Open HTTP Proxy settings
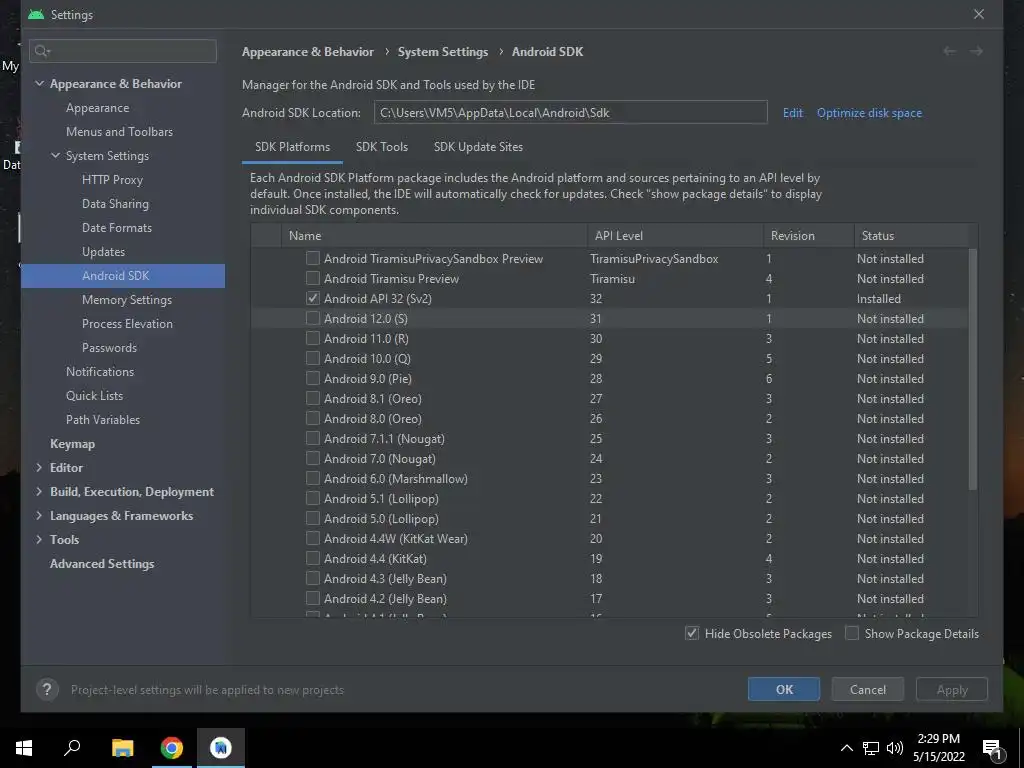The width and height of the screenshot is (1024, 768). pyautogui.click(x=112, y=180)
